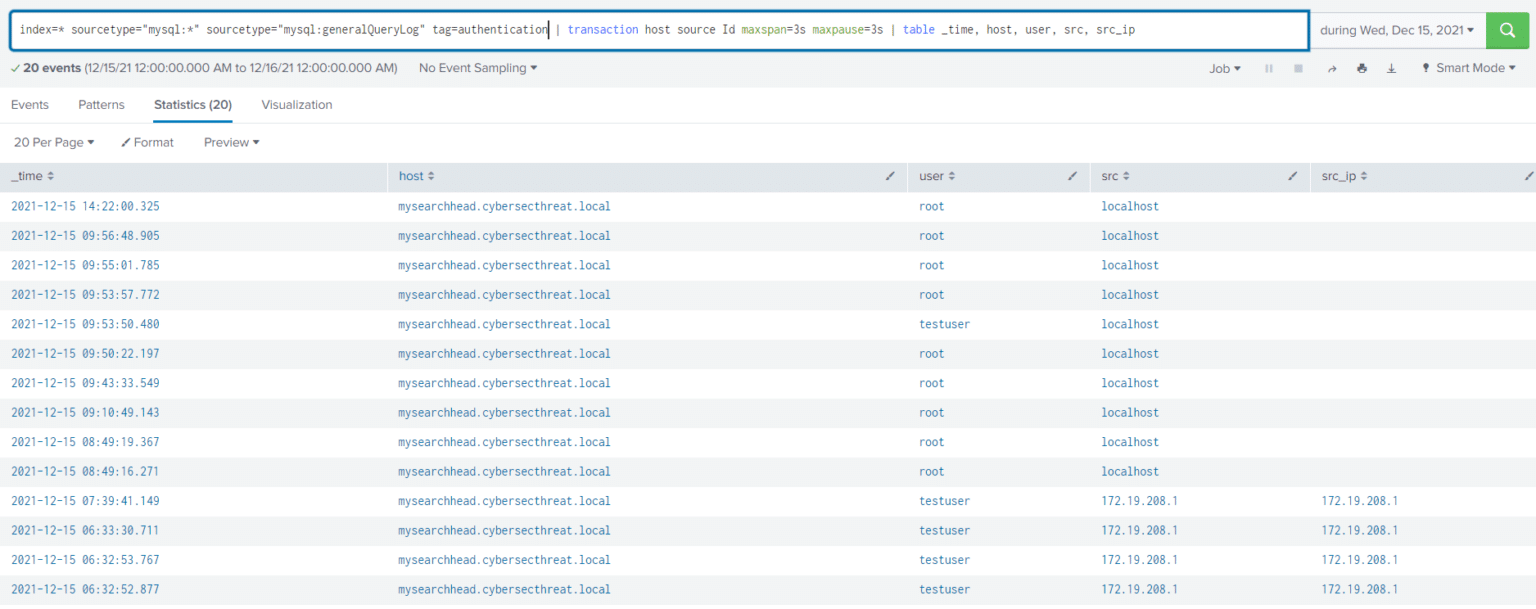
Task: Export results with download icon
Action: (x=1391, y=68)
